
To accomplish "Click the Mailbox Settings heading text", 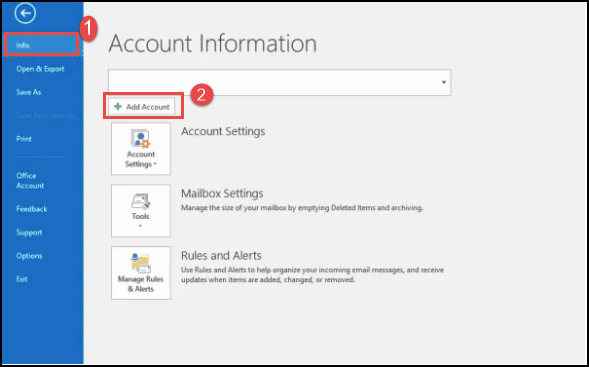I will (222, 193).
